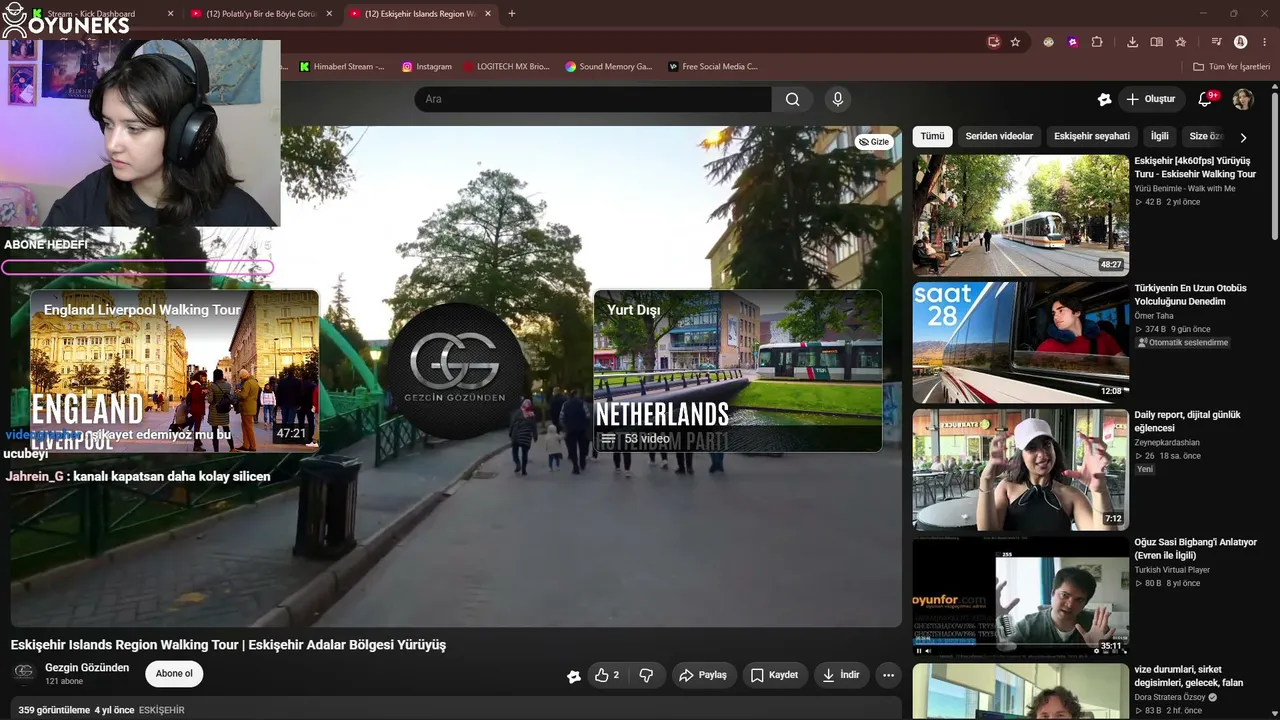This screenshot has height=720, width=1280.
Task: Close the Polatlı'yı Bir de Böyle tab
Action: point(331,14)
